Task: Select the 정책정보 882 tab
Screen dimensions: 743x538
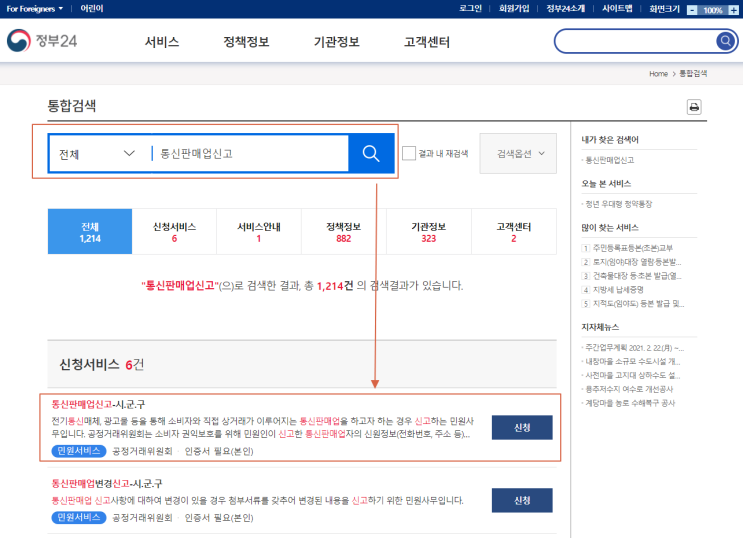Action: pyautogui.click(x=344, y=232)
